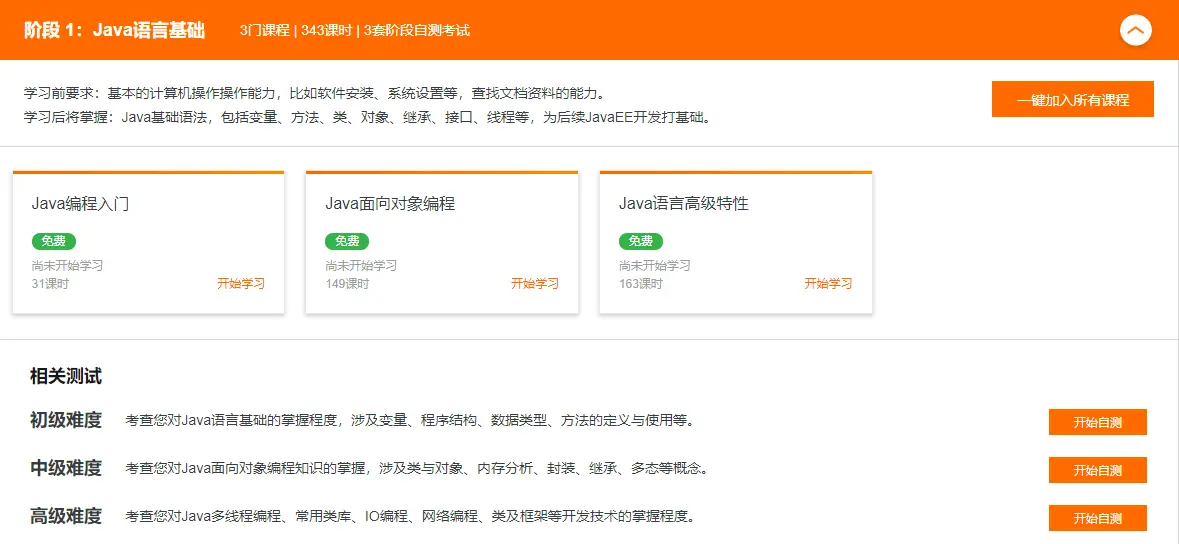Start the 中级难度 self-test with 开始自测
This screenshot has height=544, width=1179.
(1098, 470)
